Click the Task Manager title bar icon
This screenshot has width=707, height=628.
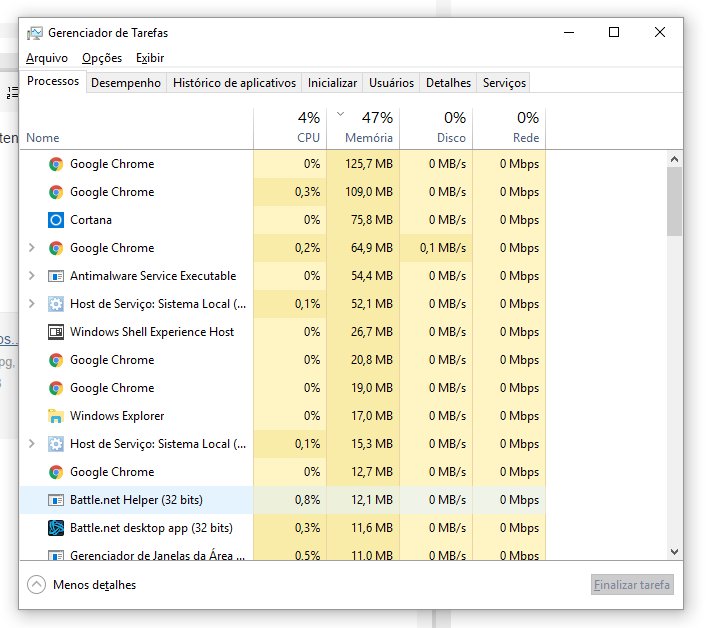coord(35,33)
